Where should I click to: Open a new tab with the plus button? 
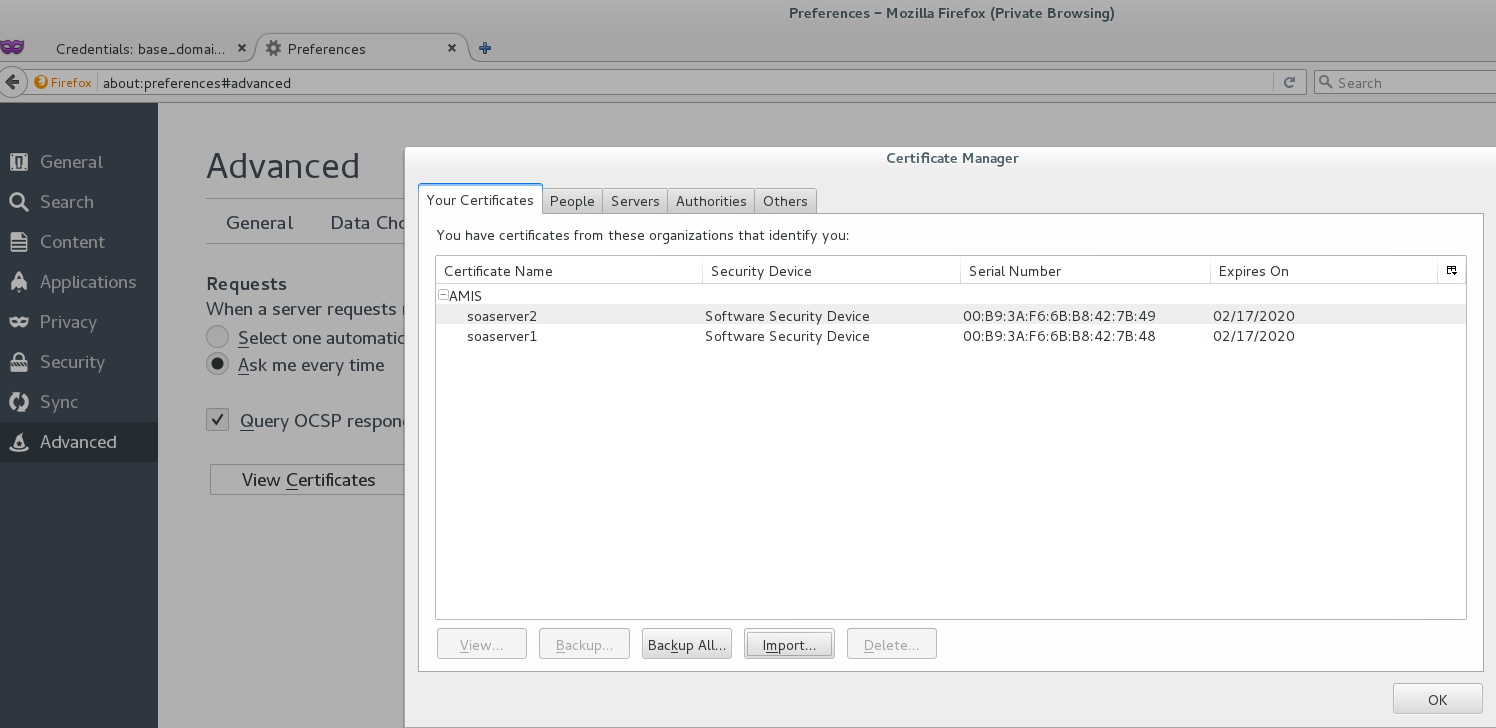point(485,47)
